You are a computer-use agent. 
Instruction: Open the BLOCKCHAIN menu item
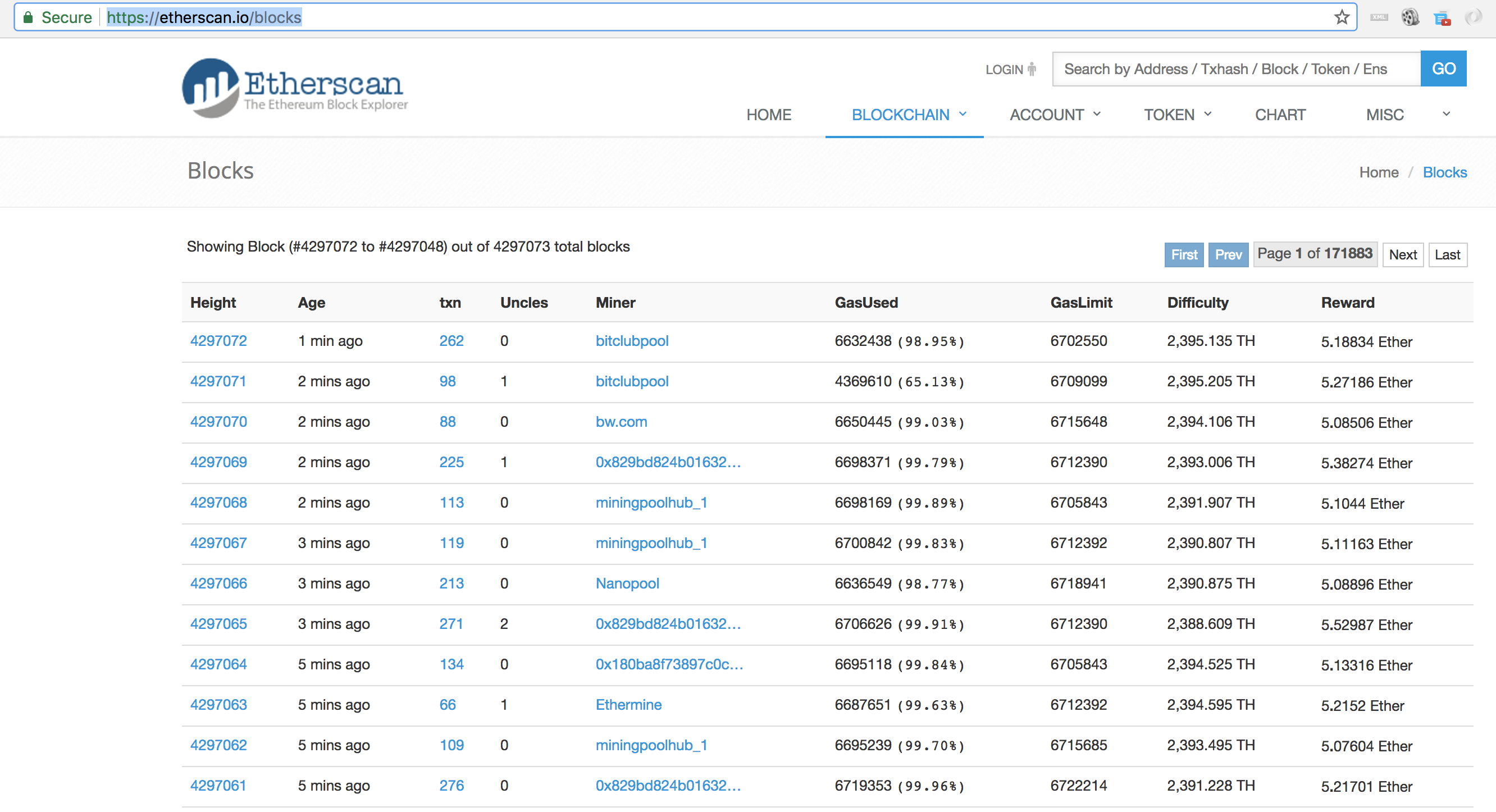pos(900,115)
